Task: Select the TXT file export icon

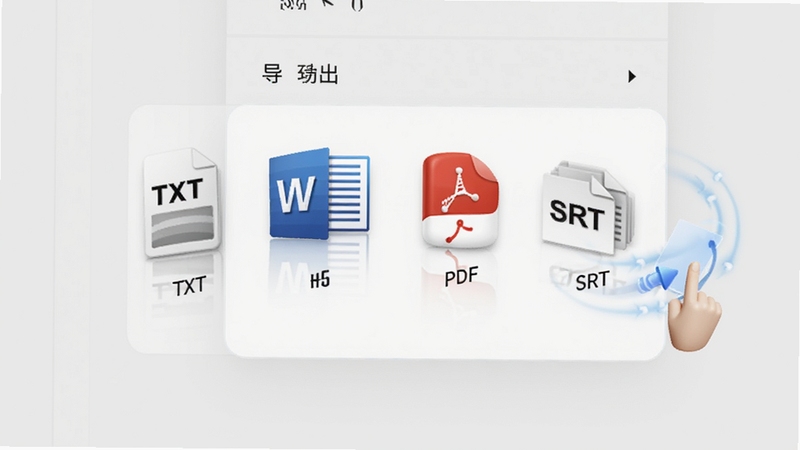Action: tap(182, 203)
